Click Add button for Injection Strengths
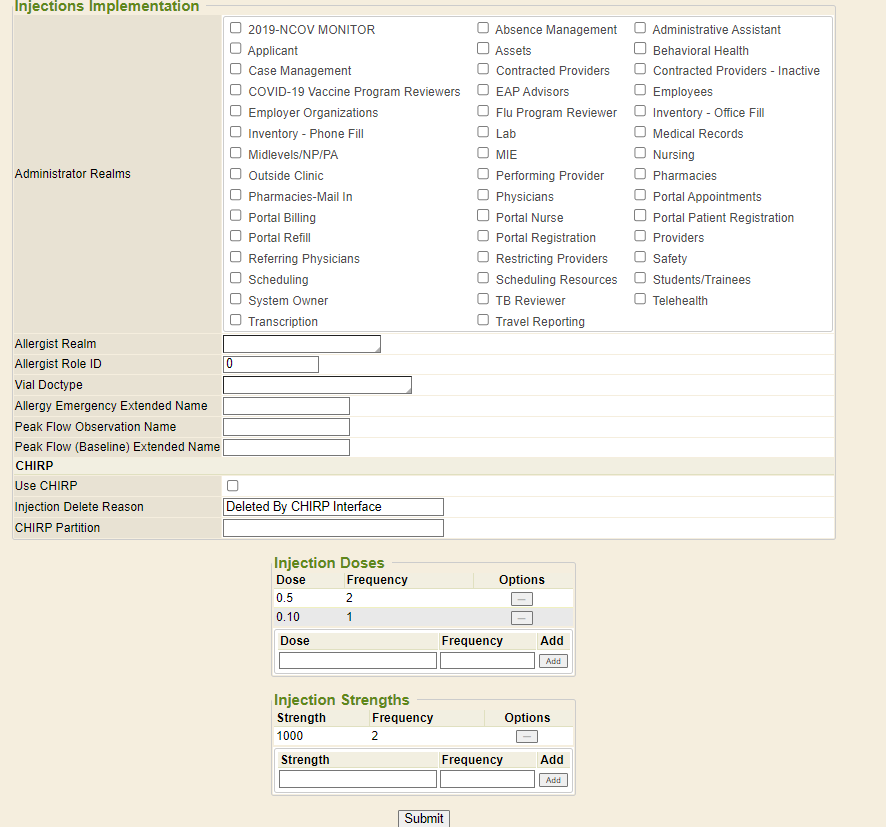The height and width of the screenshot is (827, 886). 553,780
